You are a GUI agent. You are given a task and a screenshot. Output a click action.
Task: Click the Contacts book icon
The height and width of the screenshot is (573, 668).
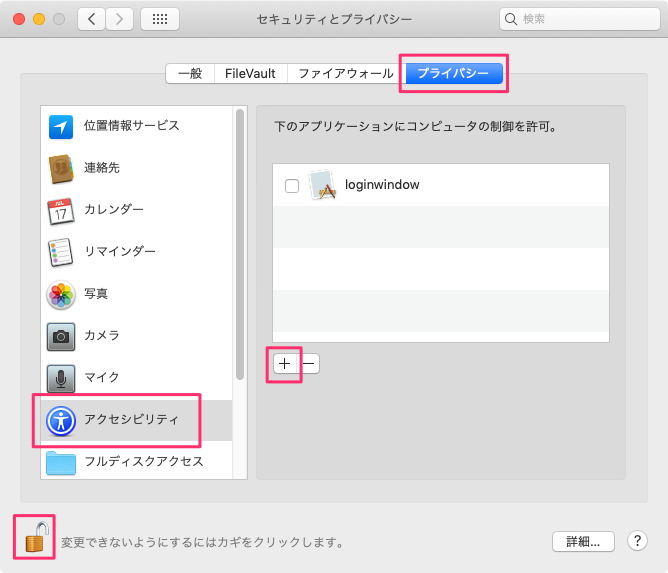pos(60,169)
